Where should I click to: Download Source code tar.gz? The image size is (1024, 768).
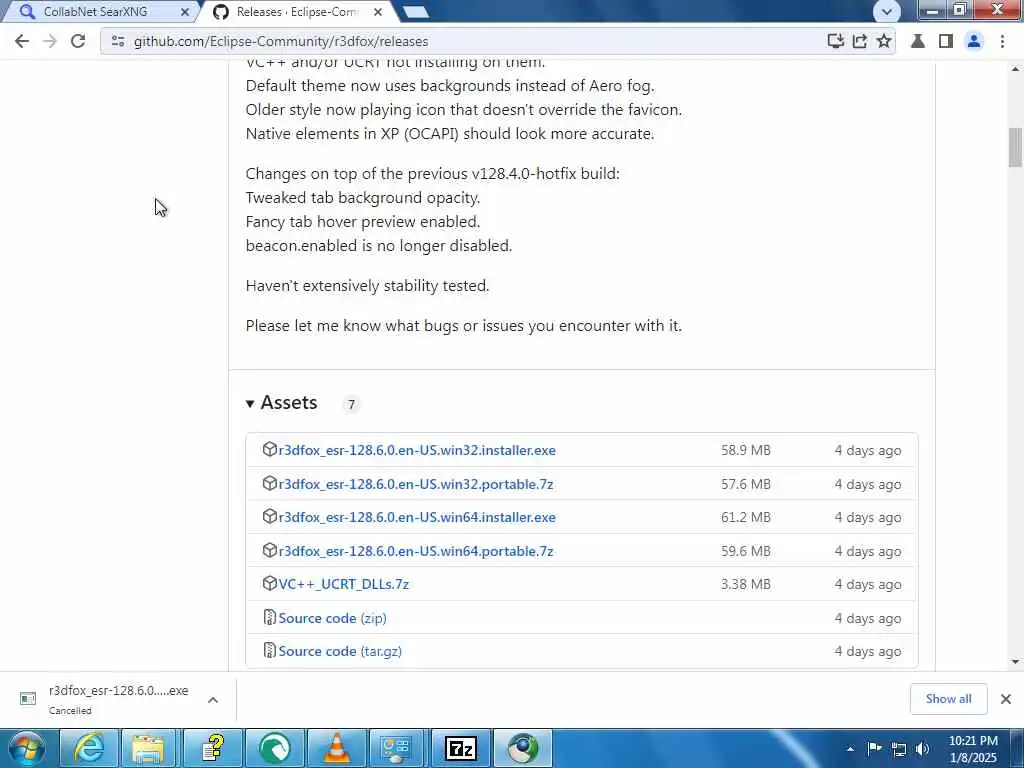pyautogui.click(x=340, y=652)
